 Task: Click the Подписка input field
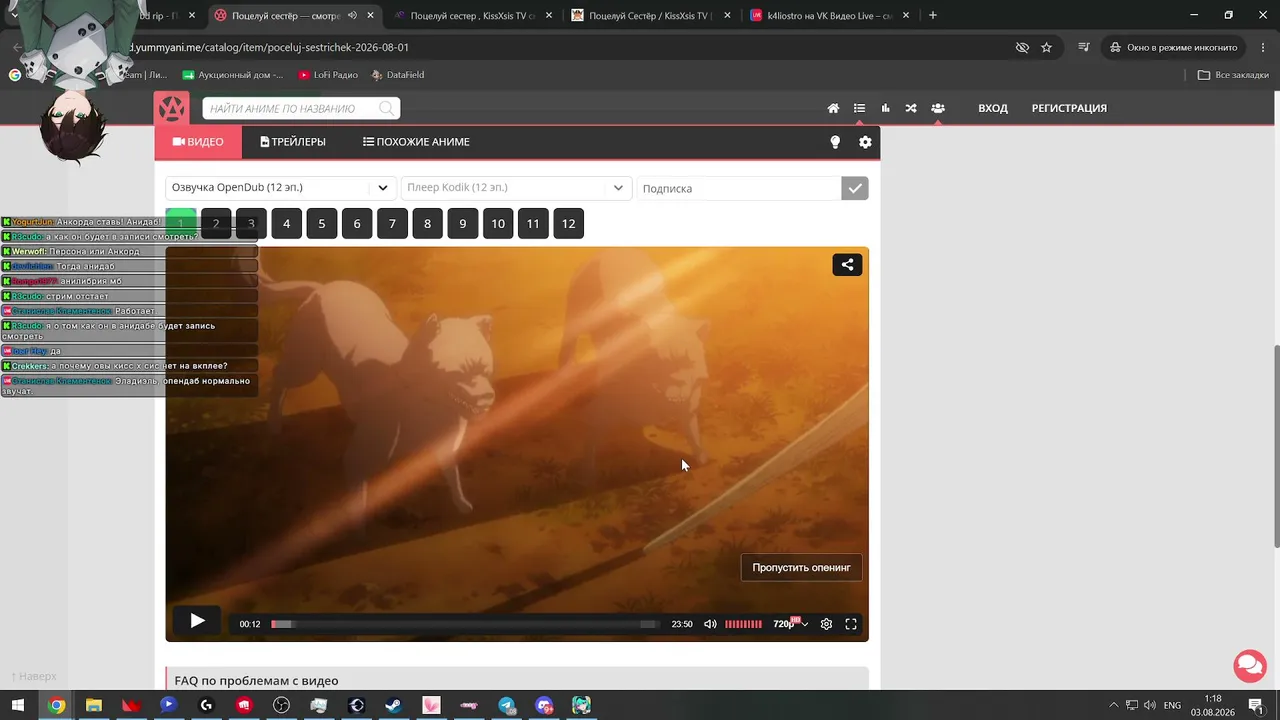[x=739, y=188]
